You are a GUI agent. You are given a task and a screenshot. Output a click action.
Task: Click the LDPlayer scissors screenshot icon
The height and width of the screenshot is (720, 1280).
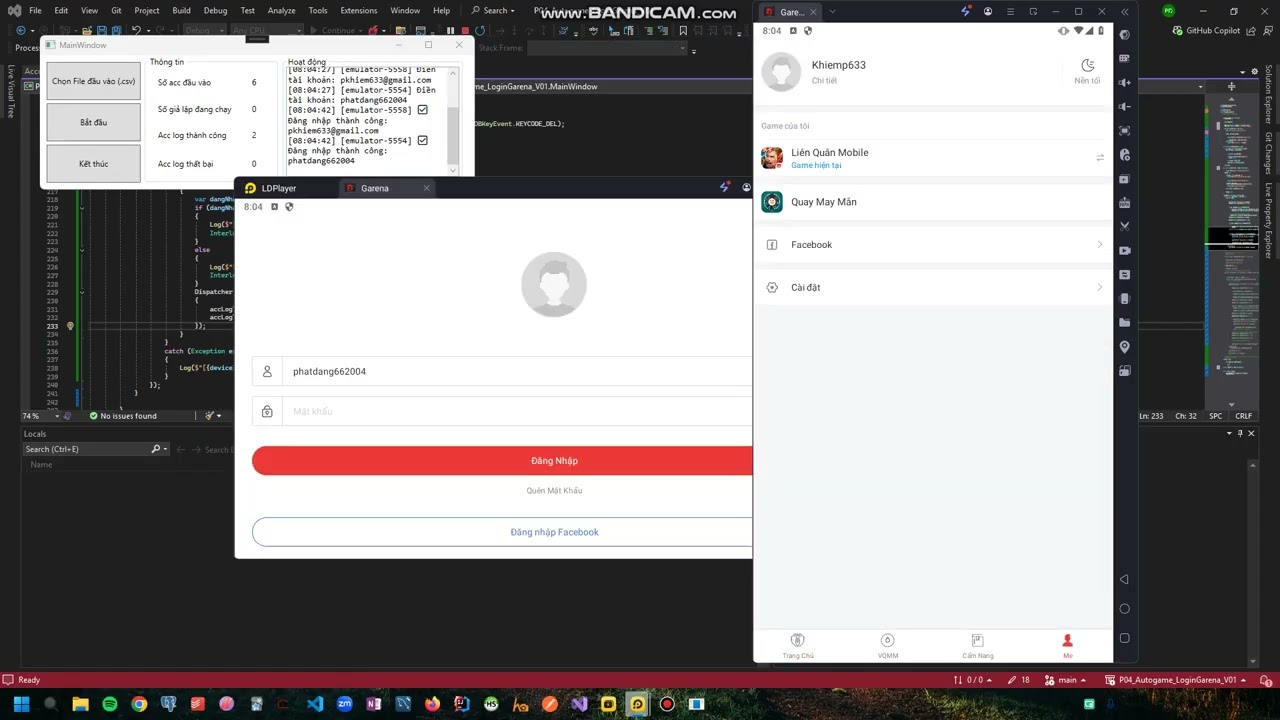(x=1125, y=227)
